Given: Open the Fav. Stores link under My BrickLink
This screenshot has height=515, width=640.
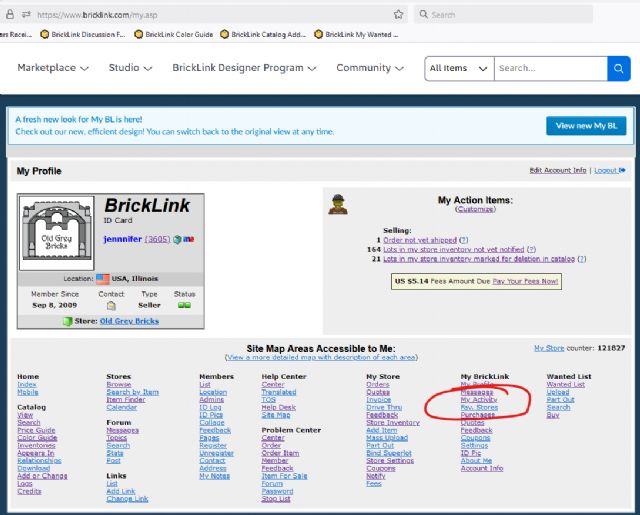Looking at the screenshot, I should [x=479, y=408].
